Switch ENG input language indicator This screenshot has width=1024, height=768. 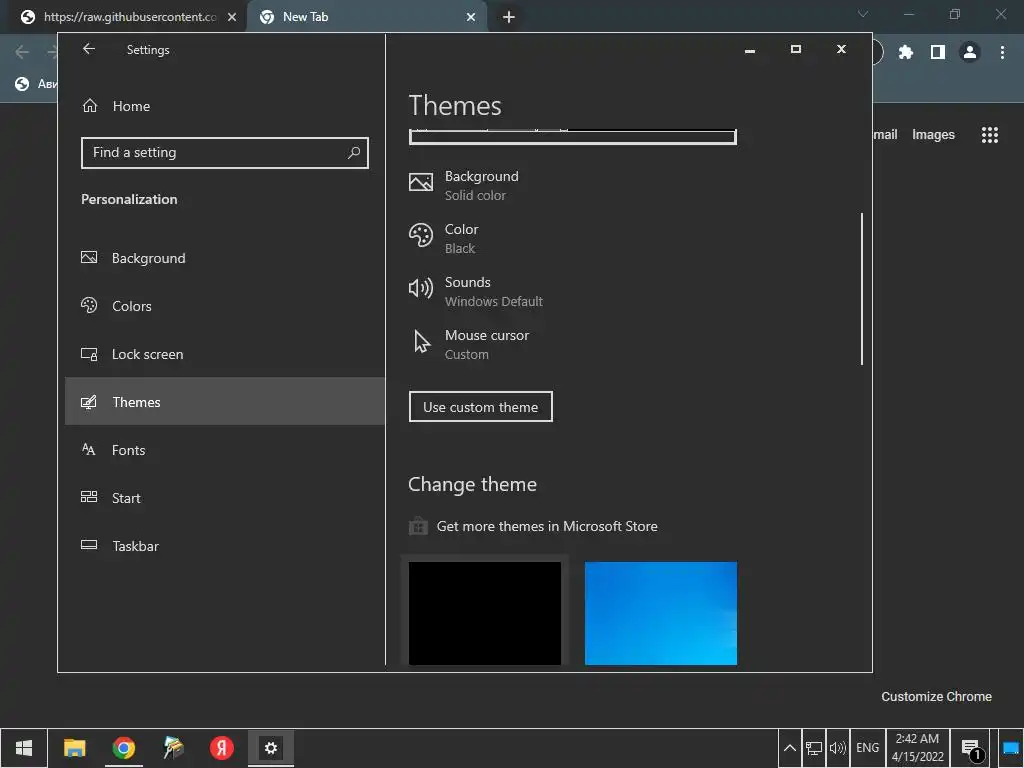pyautogui.click(x=868, y=748)
